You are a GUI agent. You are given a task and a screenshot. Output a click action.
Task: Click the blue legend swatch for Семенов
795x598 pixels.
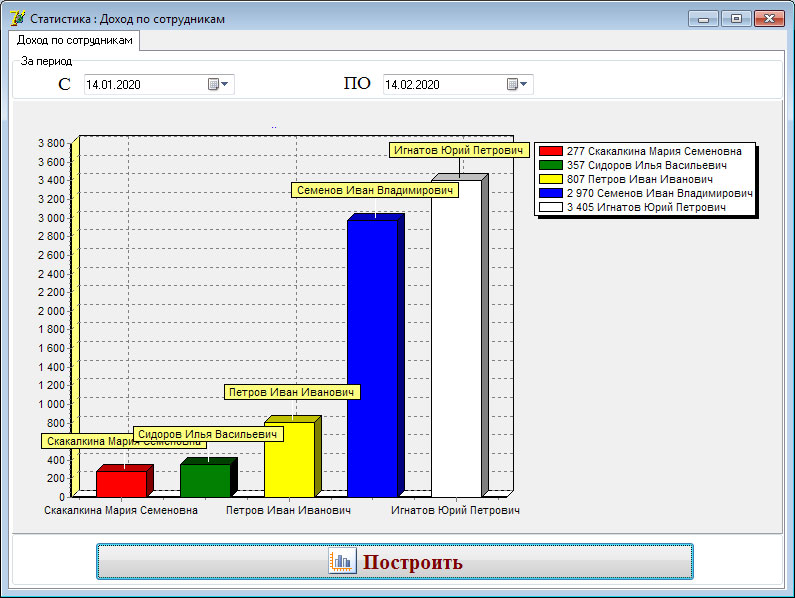tap(551, 193)
